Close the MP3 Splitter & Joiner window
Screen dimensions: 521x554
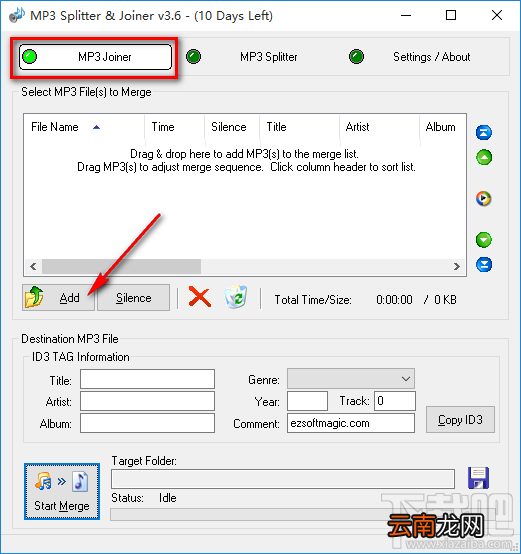[x=497, y=15]
